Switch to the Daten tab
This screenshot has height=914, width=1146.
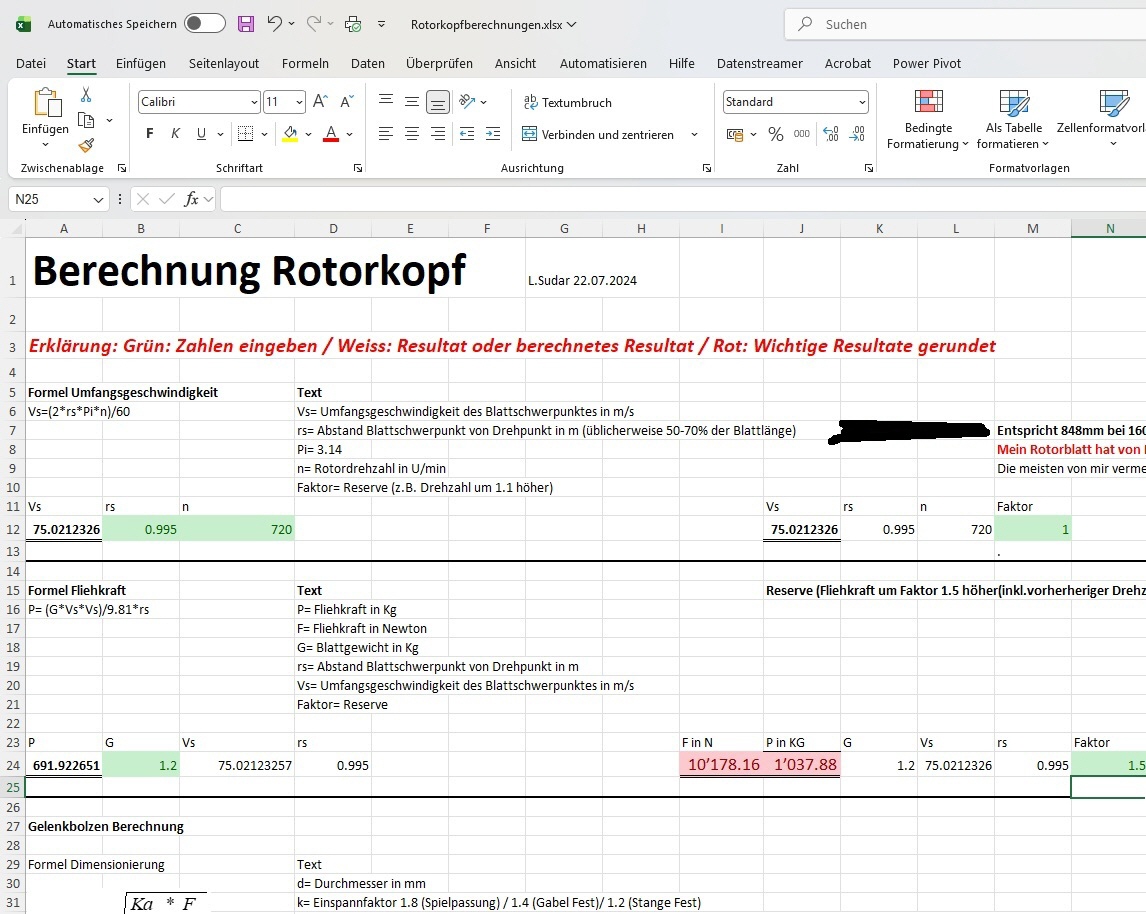(x=368, y=64)
